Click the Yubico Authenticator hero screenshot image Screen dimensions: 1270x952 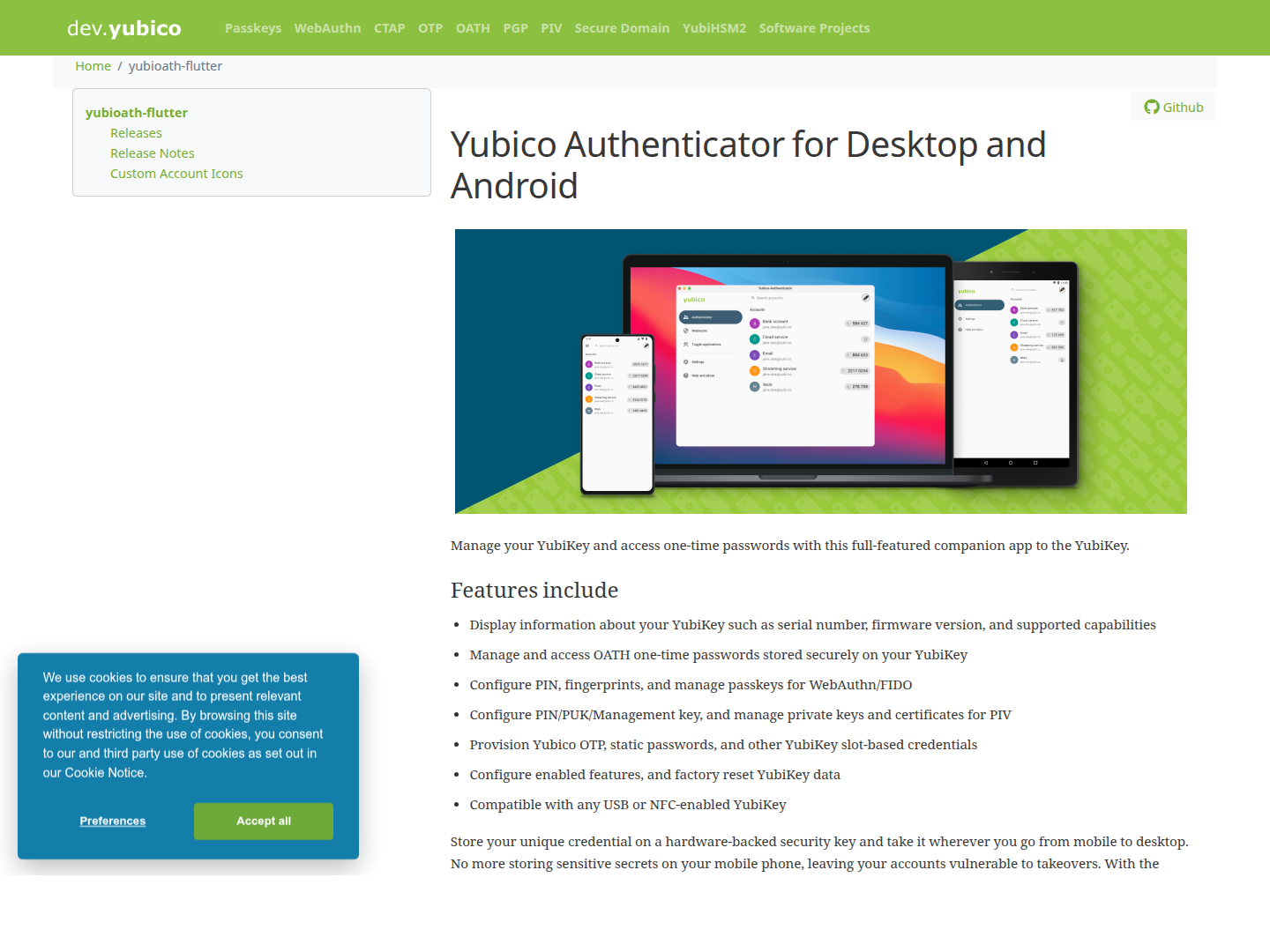point(820,371)
